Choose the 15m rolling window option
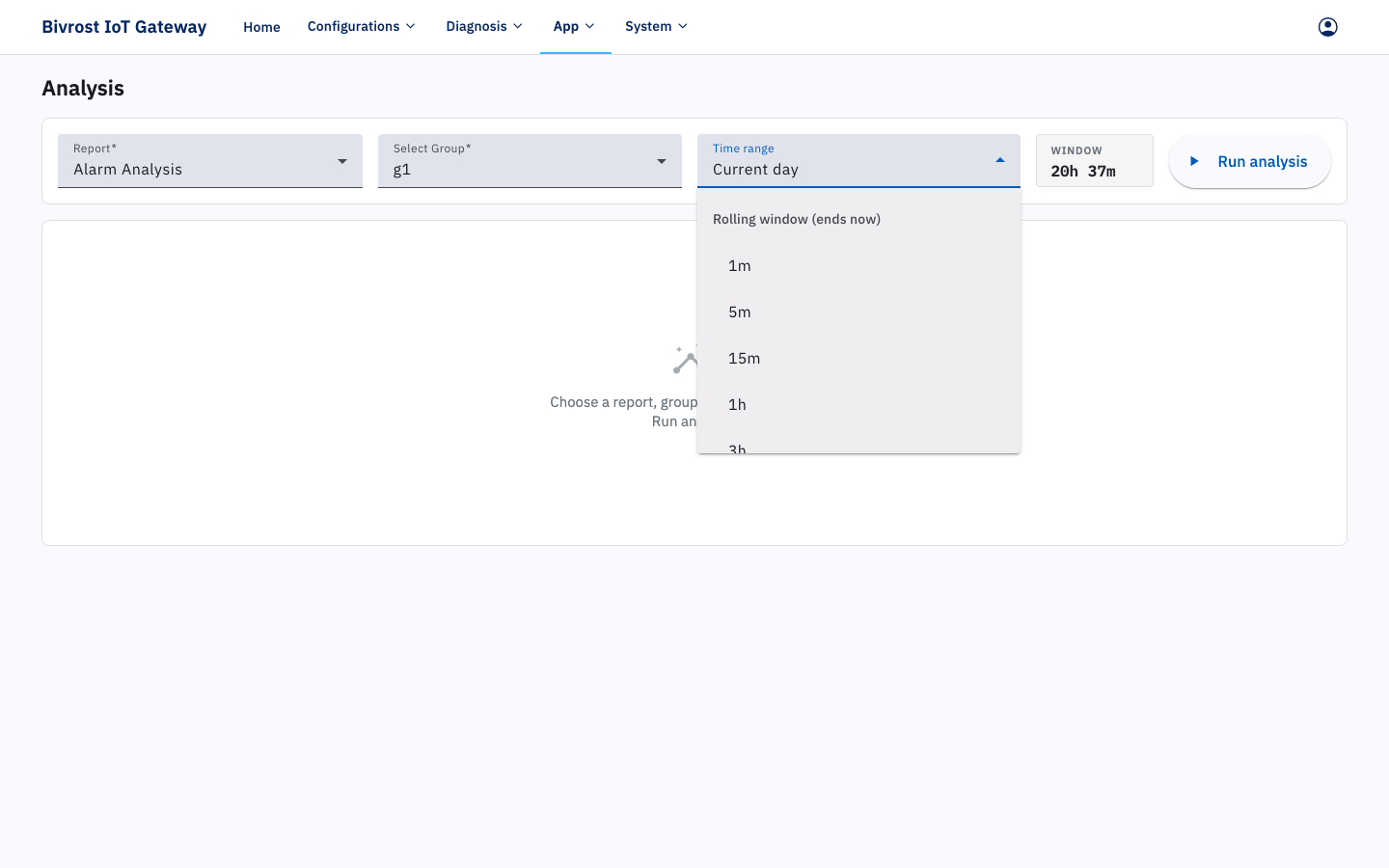 (x=858, y=358)
